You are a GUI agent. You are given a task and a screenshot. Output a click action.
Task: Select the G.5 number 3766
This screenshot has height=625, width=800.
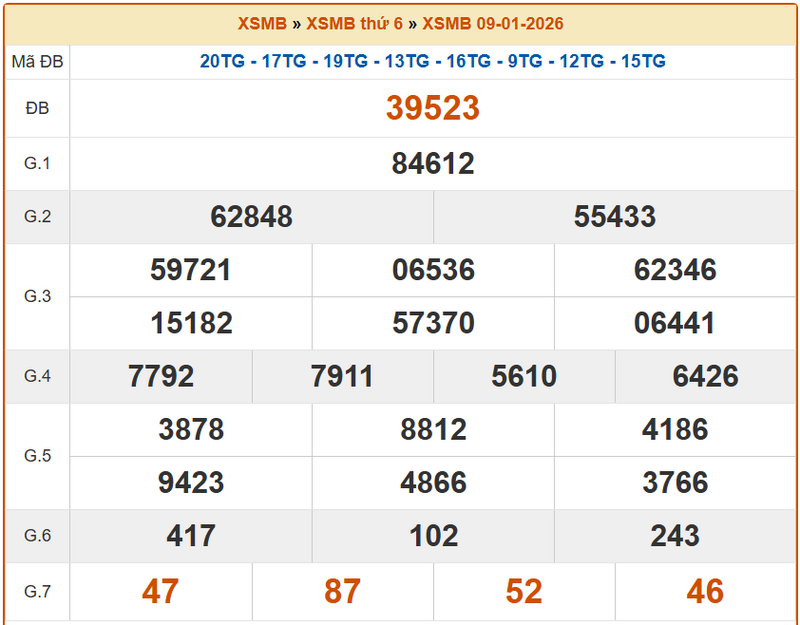[675, 483]
